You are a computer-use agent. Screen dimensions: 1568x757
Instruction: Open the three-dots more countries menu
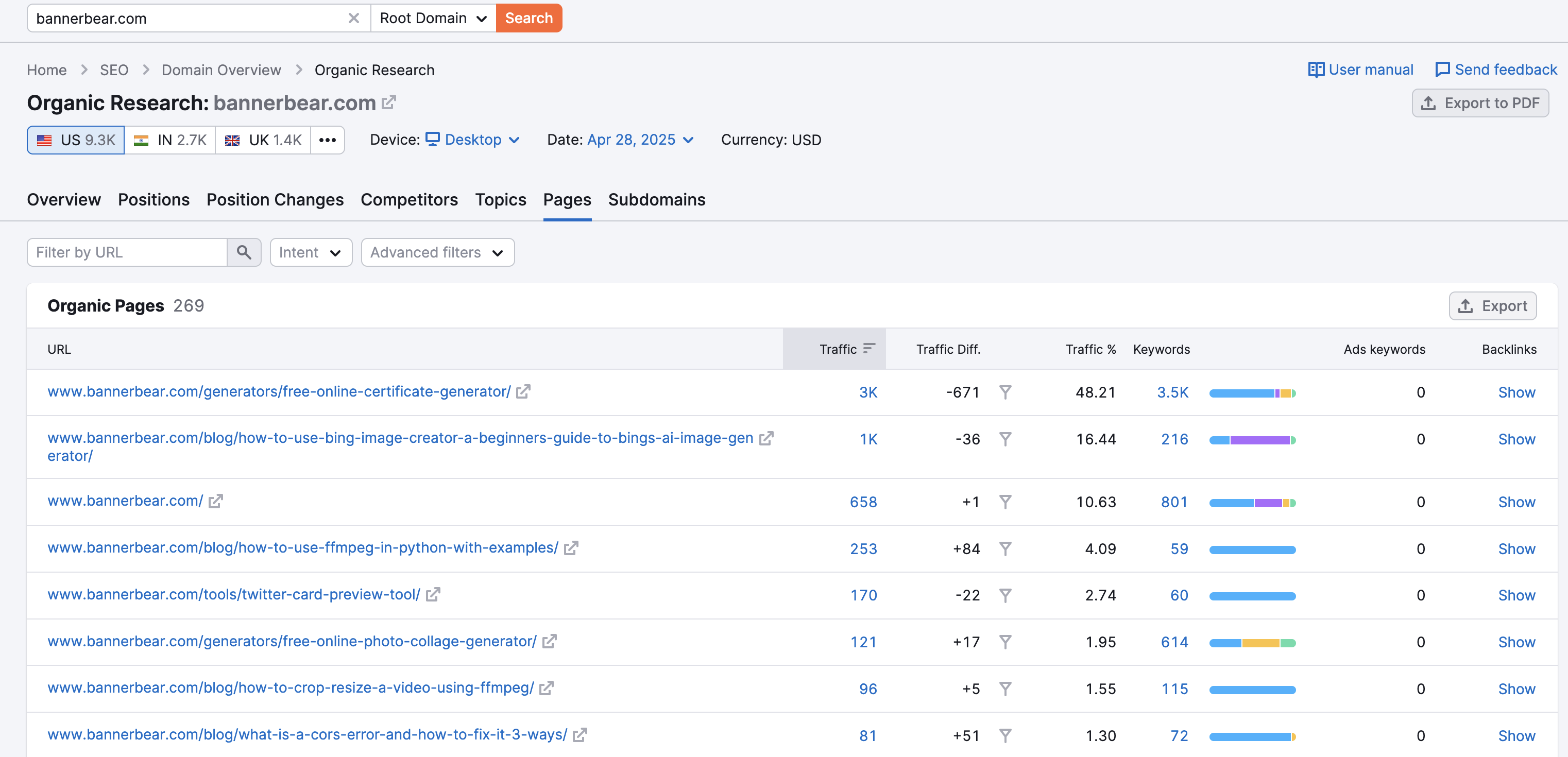pos(328,140)
